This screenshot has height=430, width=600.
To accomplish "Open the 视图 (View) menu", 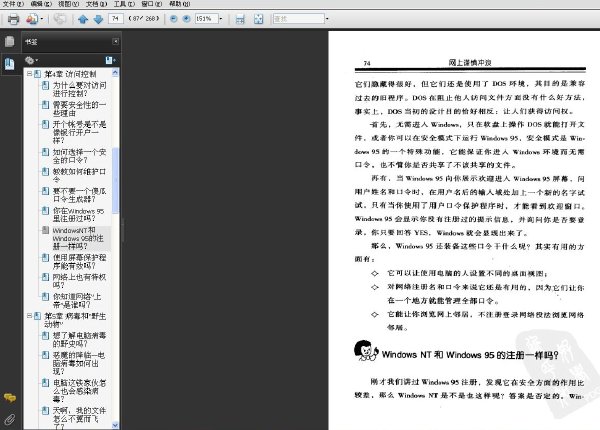I will (x=68, y=4).
